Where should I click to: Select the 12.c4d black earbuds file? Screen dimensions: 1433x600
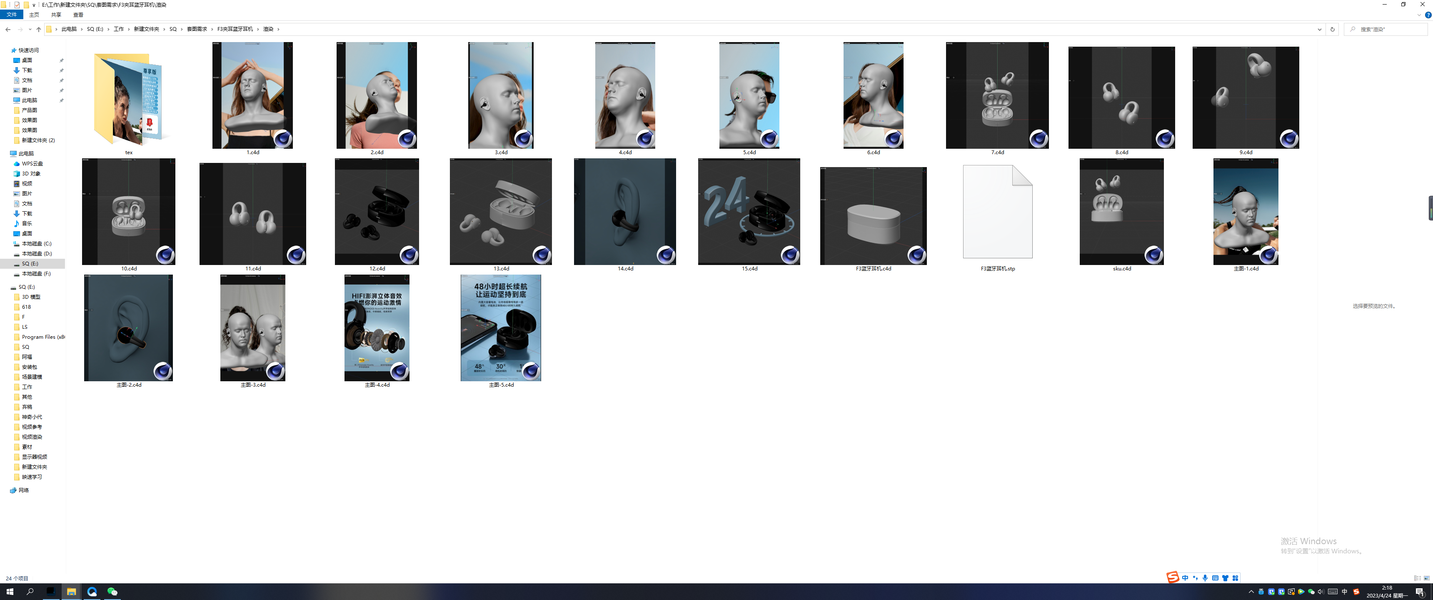click(x=377, y=212)
